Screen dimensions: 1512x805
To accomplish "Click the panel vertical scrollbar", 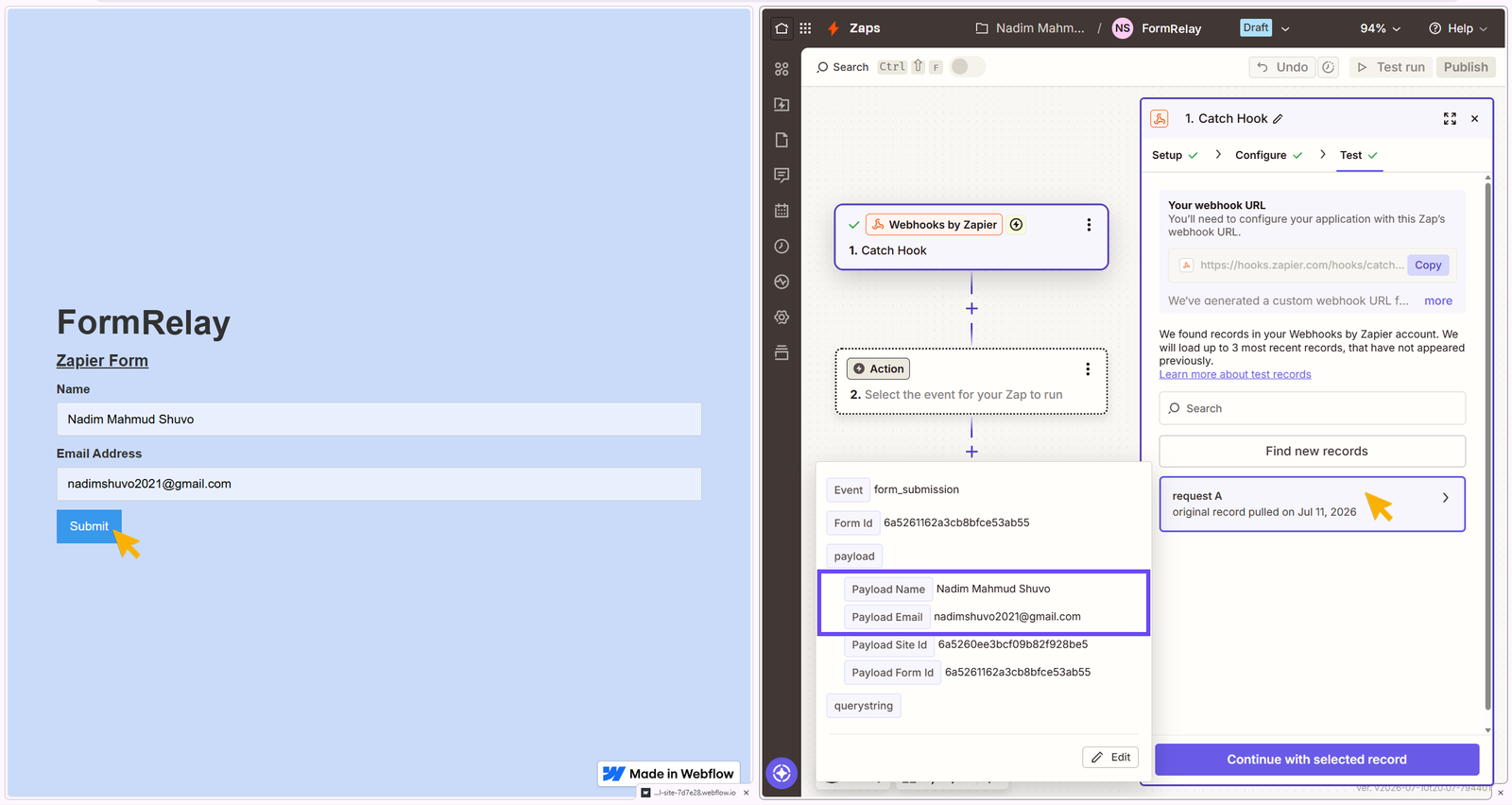I will [x=1487, y=446].
